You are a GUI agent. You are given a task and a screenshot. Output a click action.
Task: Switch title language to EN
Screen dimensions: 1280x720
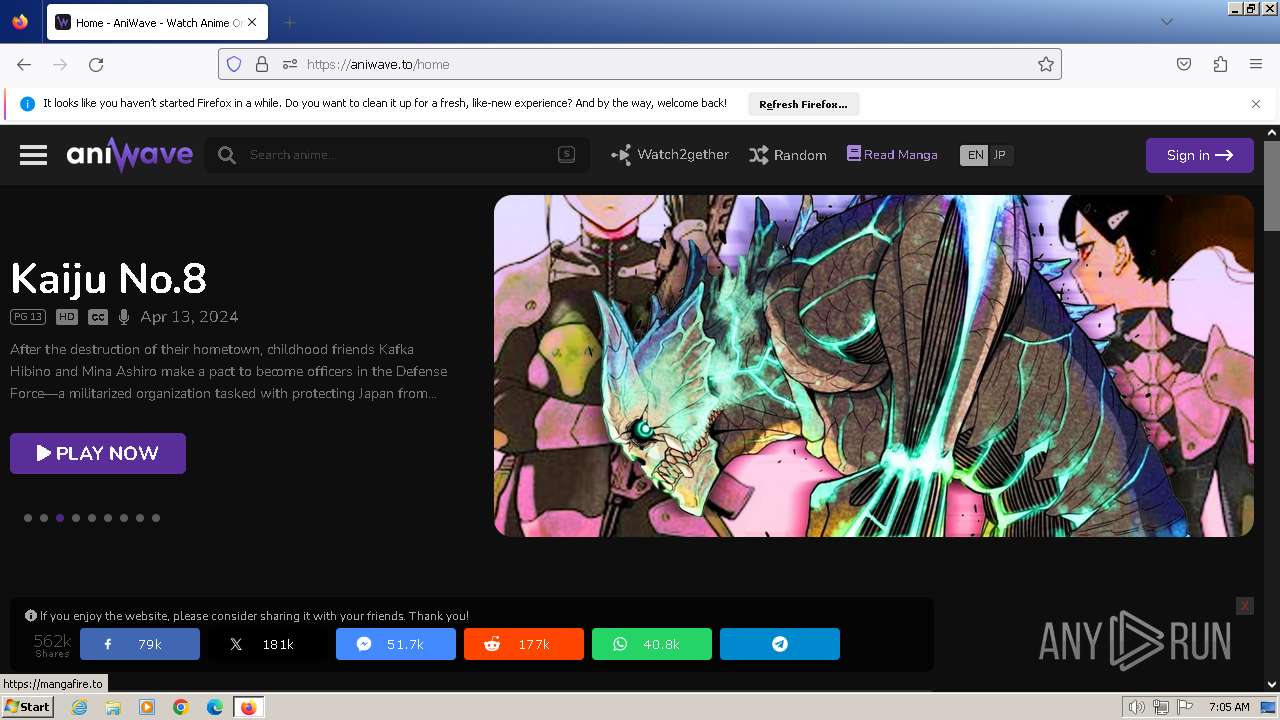coord(974,155)
